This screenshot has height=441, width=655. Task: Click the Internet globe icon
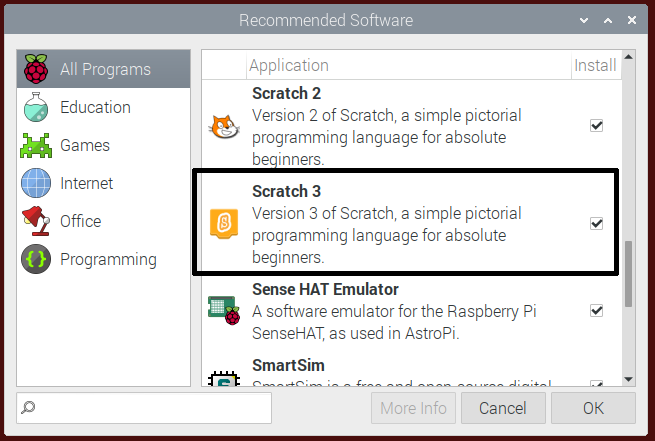36,184
